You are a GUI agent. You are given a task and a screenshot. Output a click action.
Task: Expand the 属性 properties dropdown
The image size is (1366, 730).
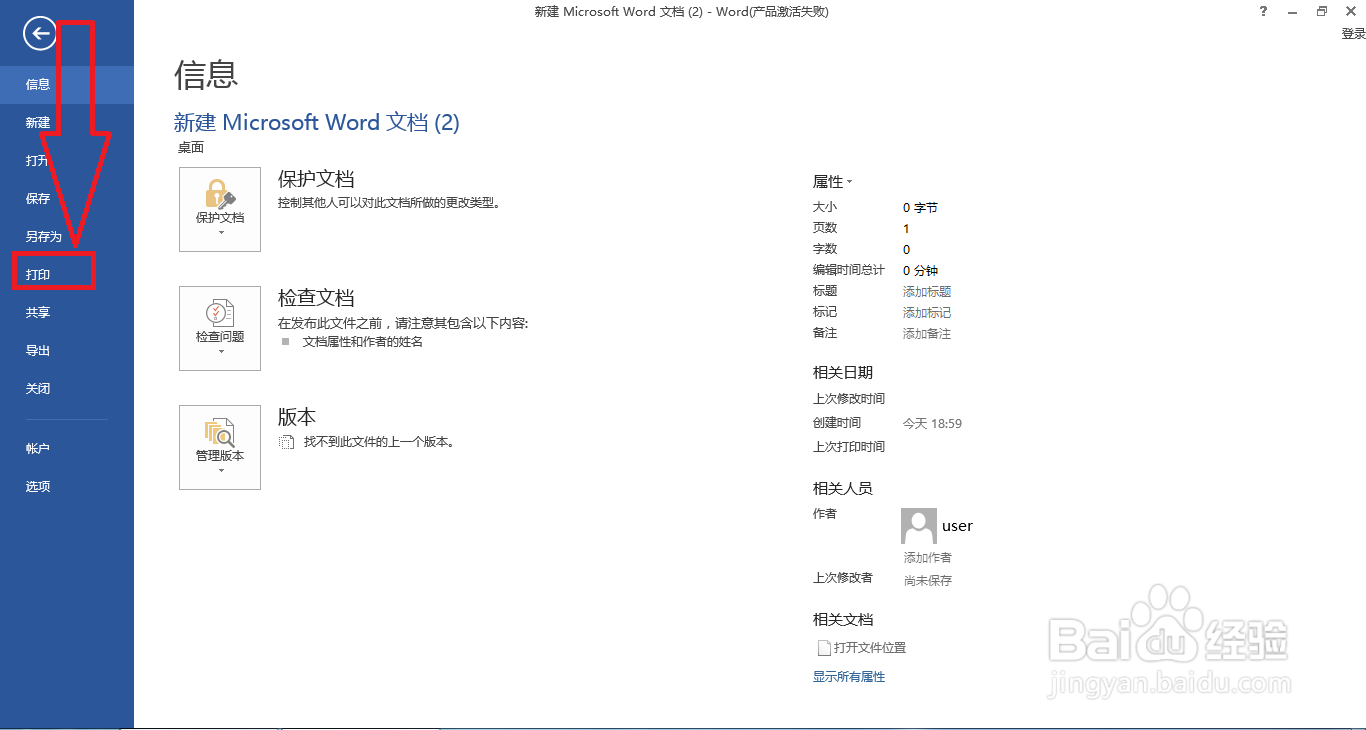(832, 182)
